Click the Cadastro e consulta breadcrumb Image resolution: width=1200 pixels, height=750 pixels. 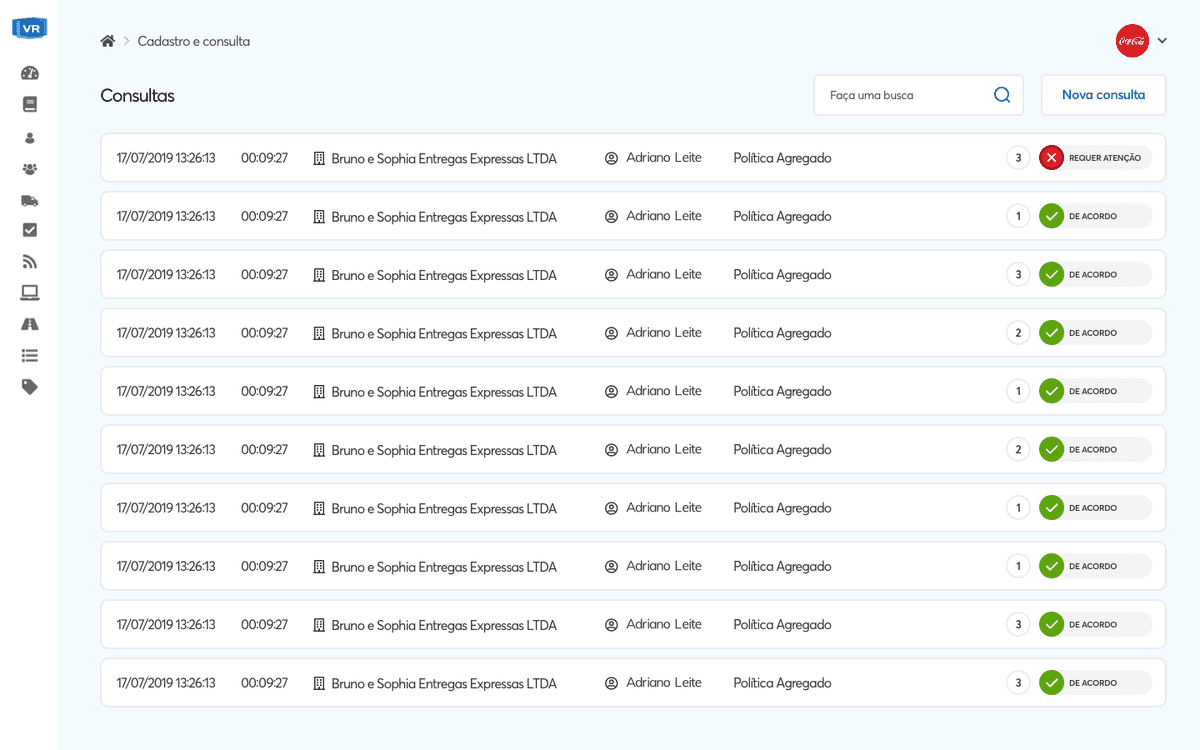(x=194, y=41)
